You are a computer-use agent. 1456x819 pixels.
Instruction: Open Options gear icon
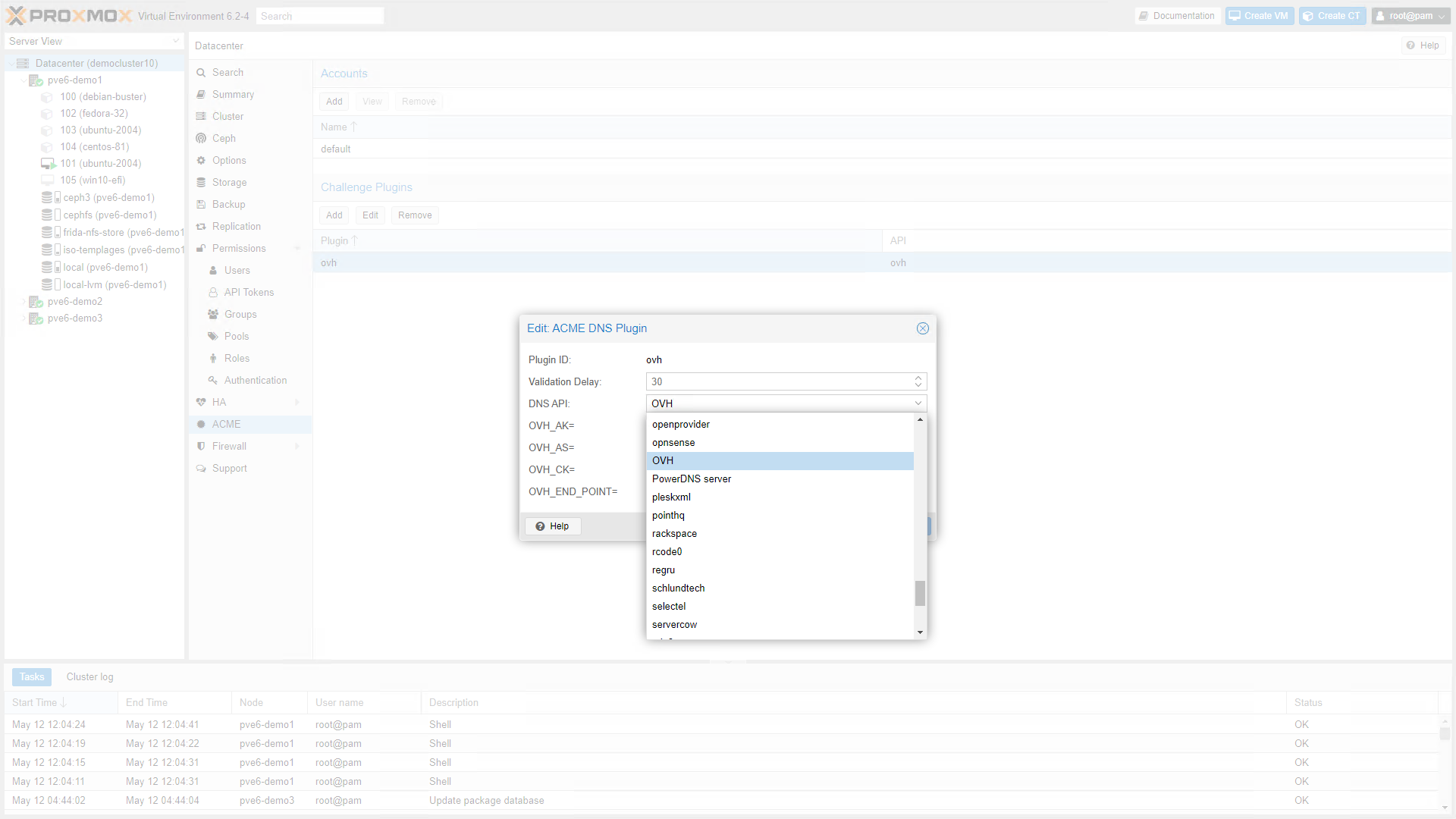point(201,161)
